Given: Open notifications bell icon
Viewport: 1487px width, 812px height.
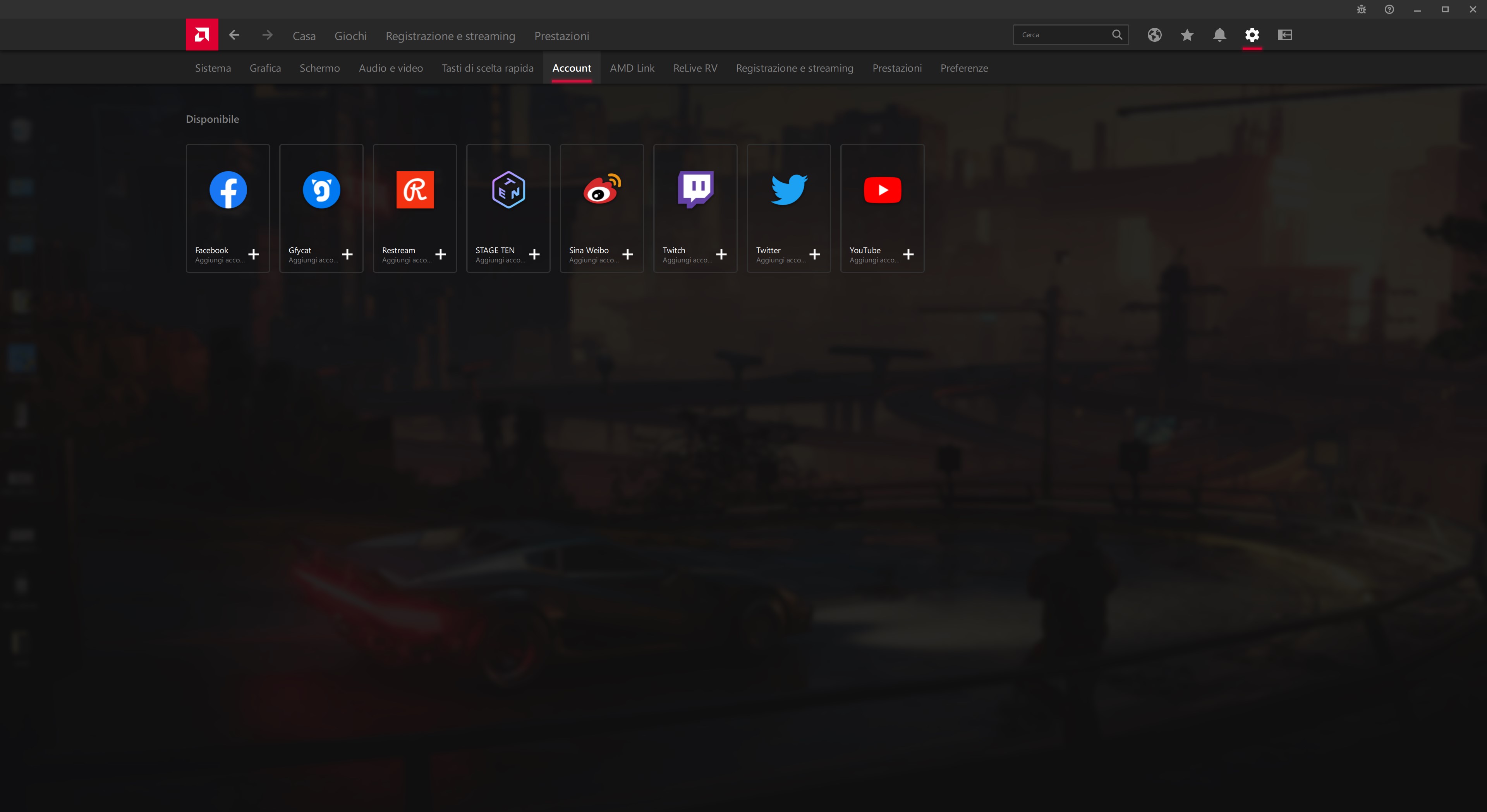Looking at the screenshot, I should pyautogui.click(x=1219, y=35).
